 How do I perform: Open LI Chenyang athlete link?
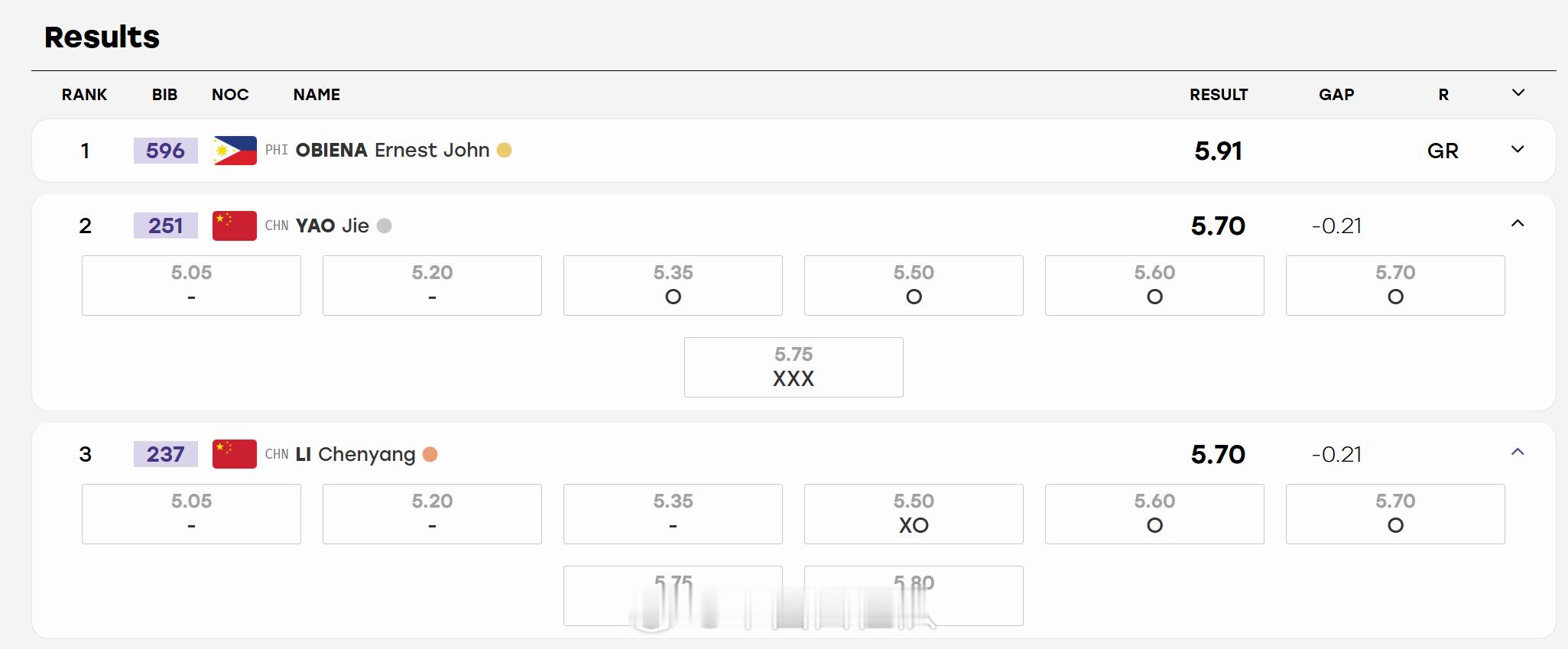355,455
